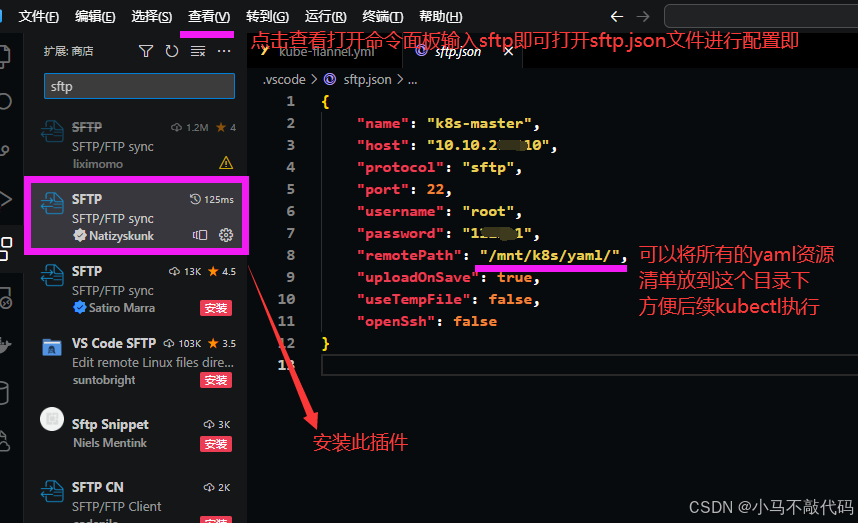
Task: Click the command center search box
Action: point(761,16)
